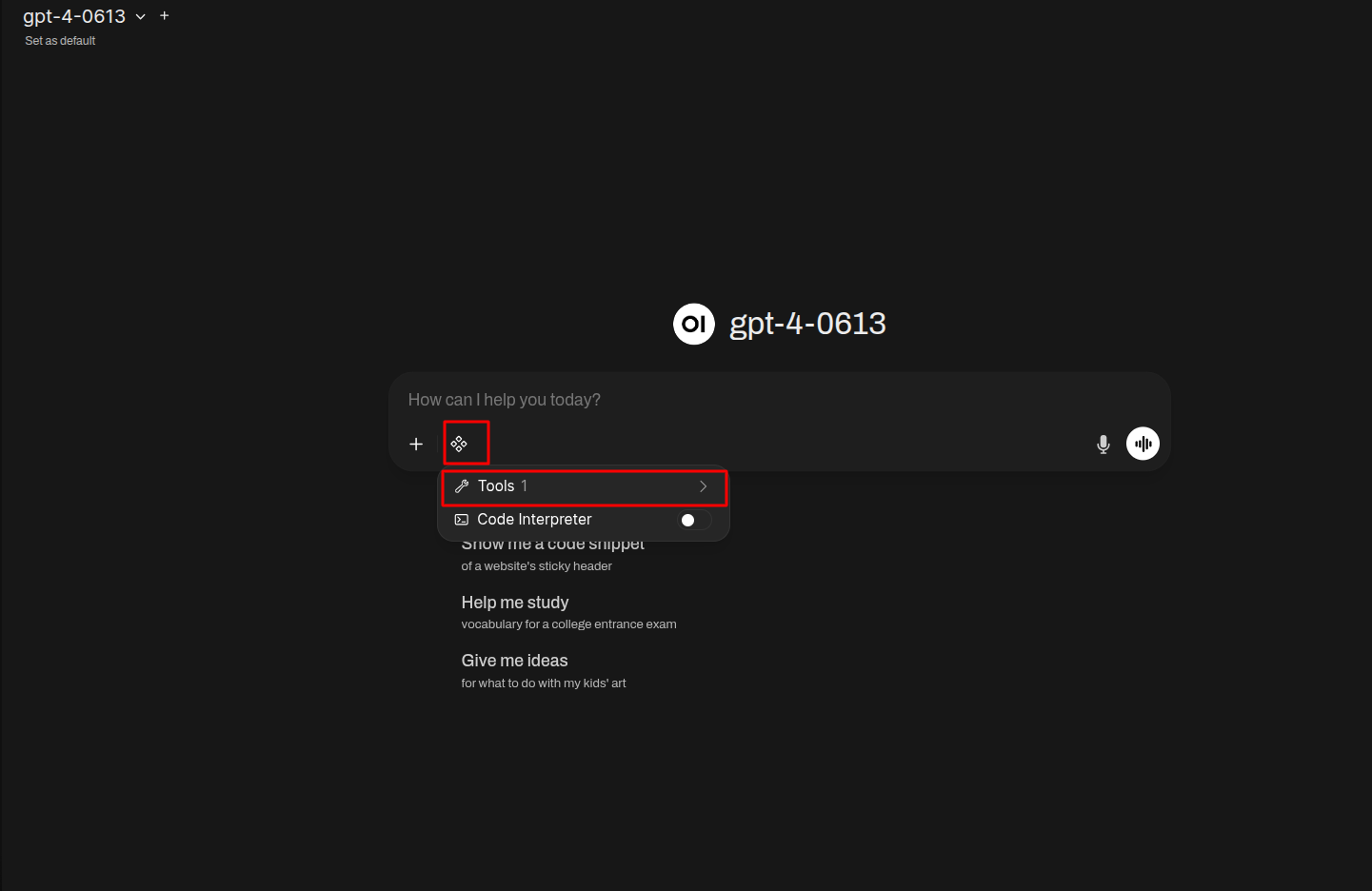The width and height of the screenshot is (1372, 891).
Task: Select the Code Interpreter menu label
Action: coord(534,520)
